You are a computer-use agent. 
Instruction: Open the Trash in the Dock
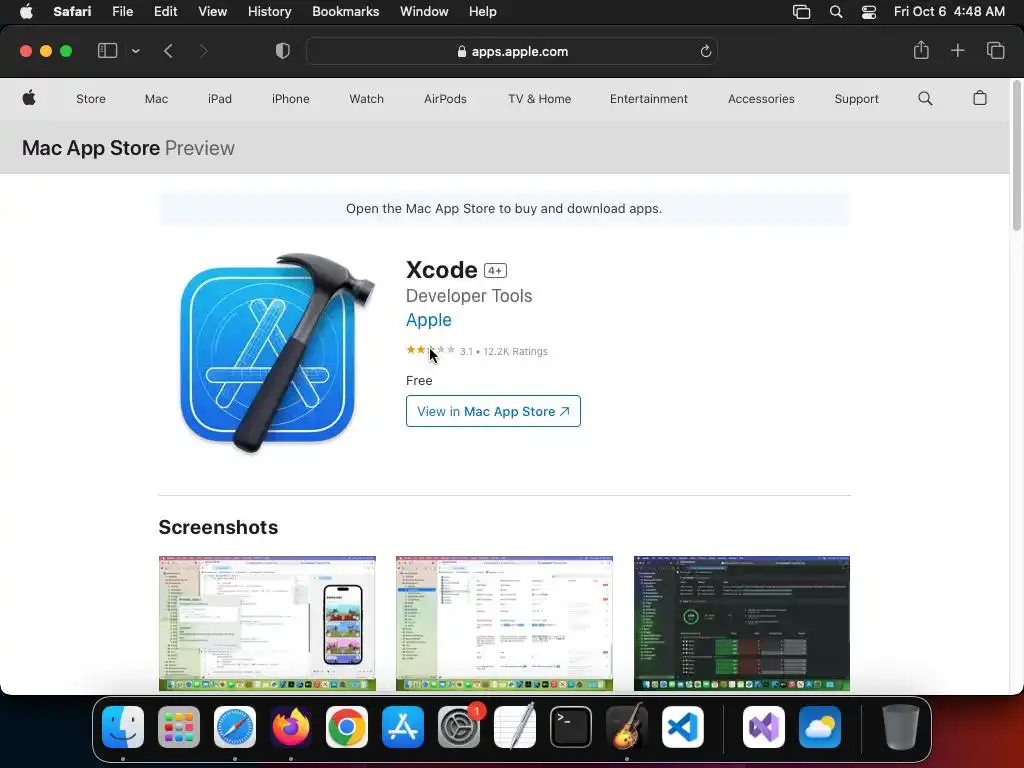(901, 727)
